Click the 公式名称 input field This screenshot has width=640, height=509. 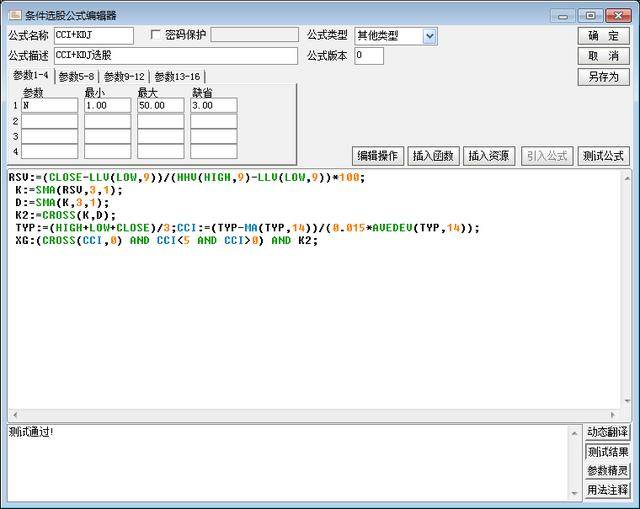point(92,36)
